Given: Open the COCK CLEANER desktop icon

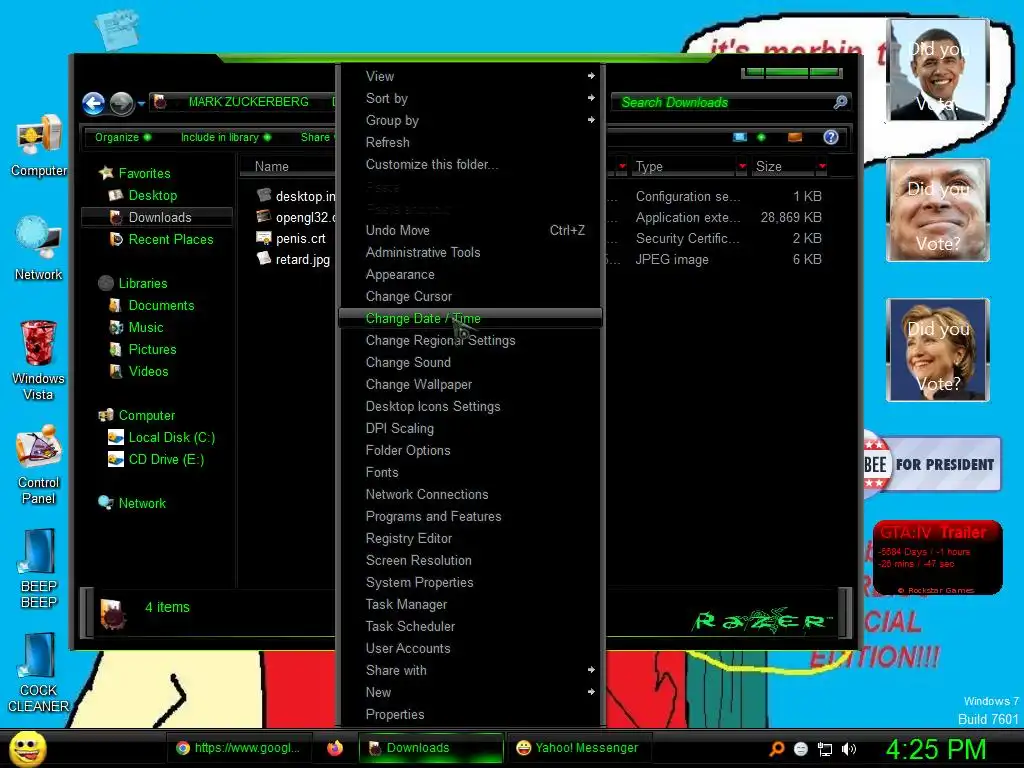Looking at the screenshot, I should (39, 673).
